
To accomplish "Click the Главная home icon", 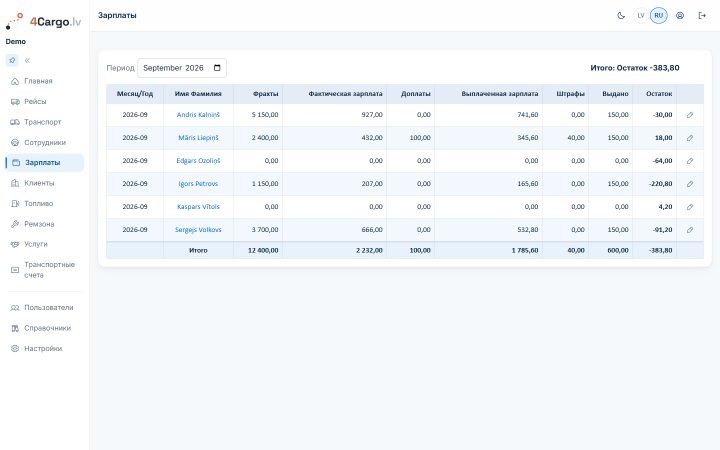I will pos(15,81).
